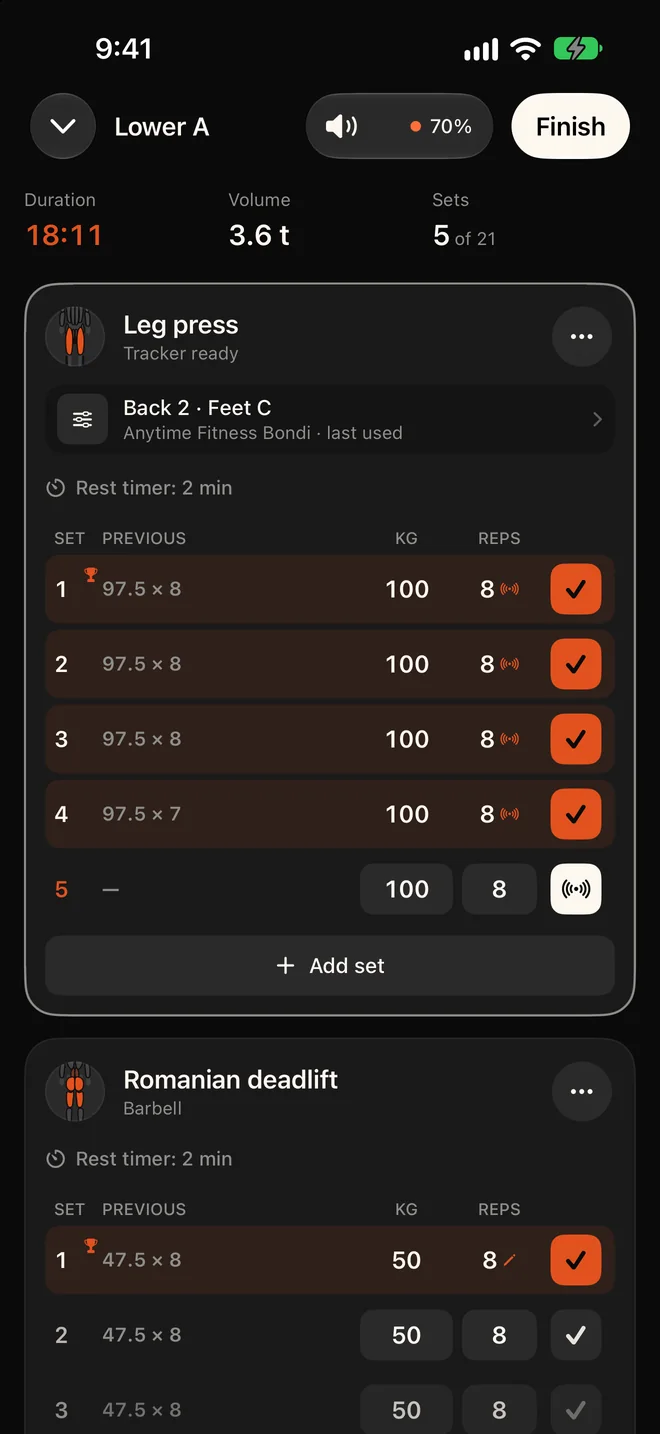The height and width of the screenshot is (1434, 660).
Task: Tap the Leg press muscle diagram icon
Action: (75, 337)
